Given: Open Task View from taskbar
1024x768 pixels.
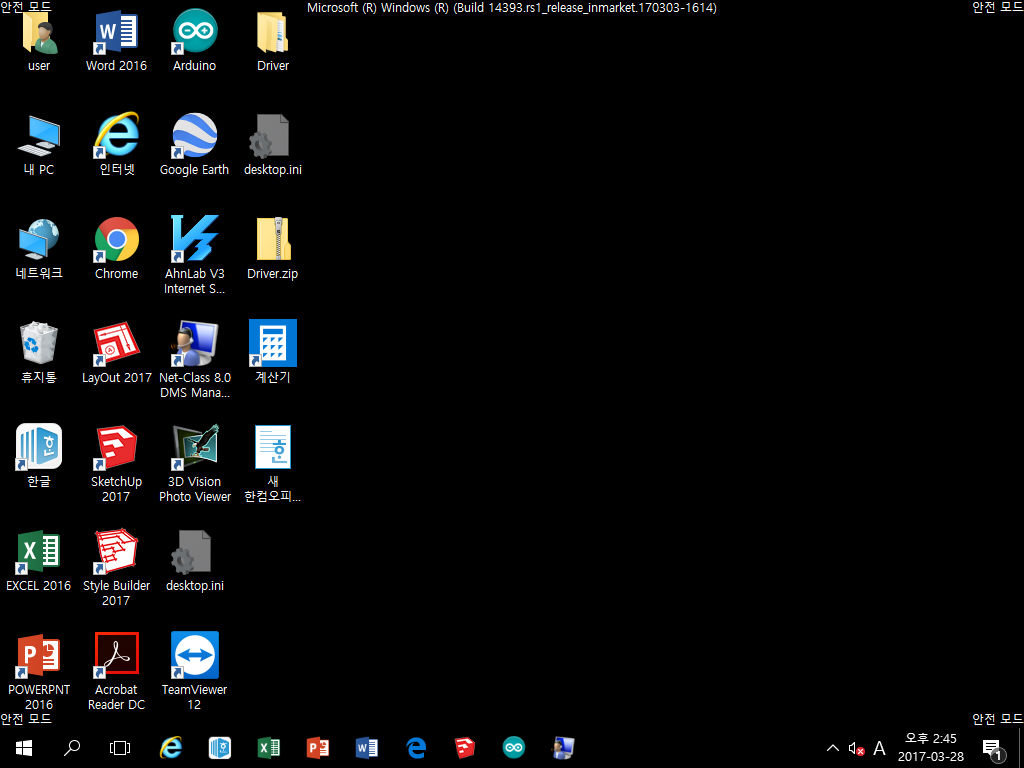Looking at the screenshot, I should [120, 748].
